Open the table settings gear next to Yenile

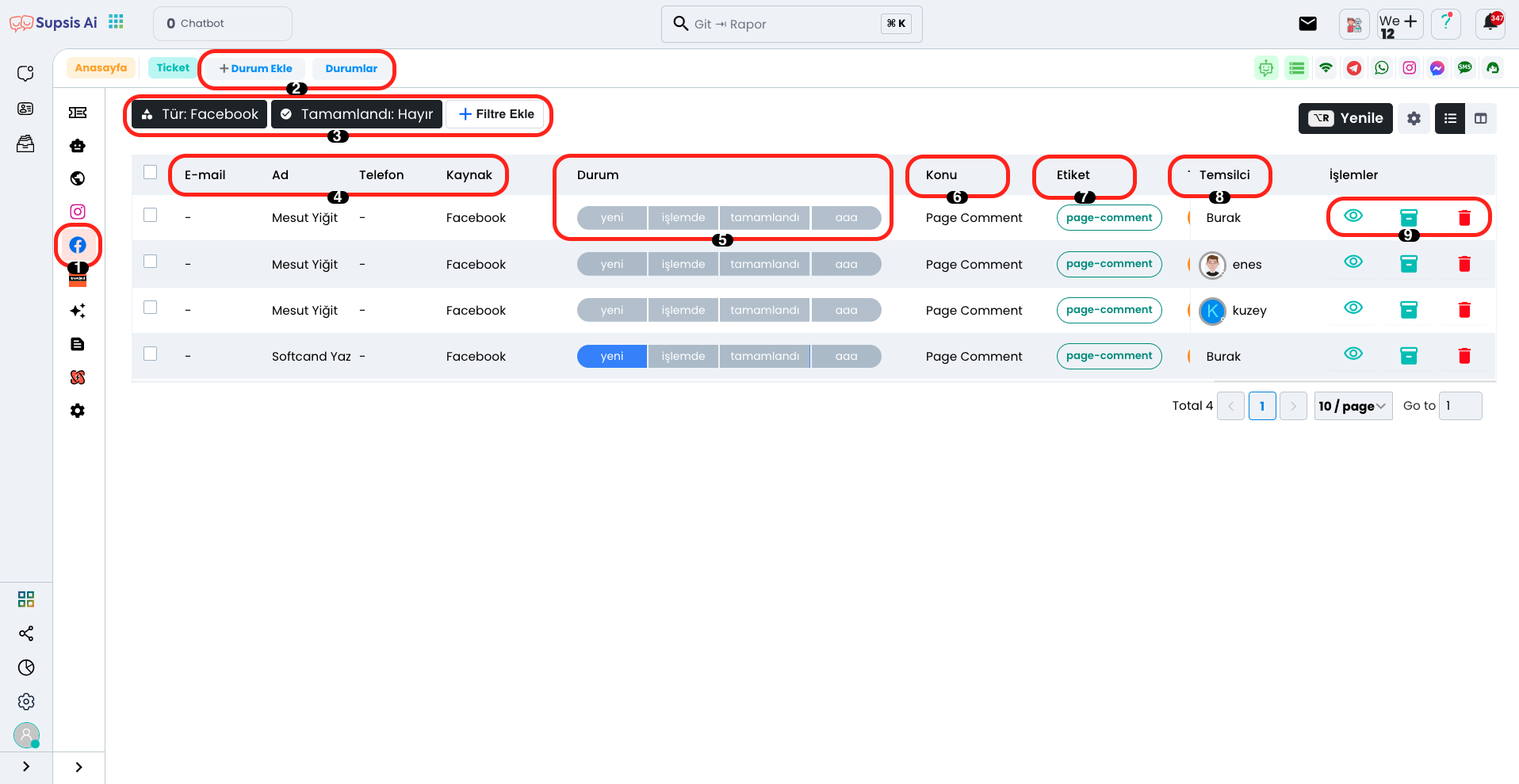click(x=1414, y=118)
